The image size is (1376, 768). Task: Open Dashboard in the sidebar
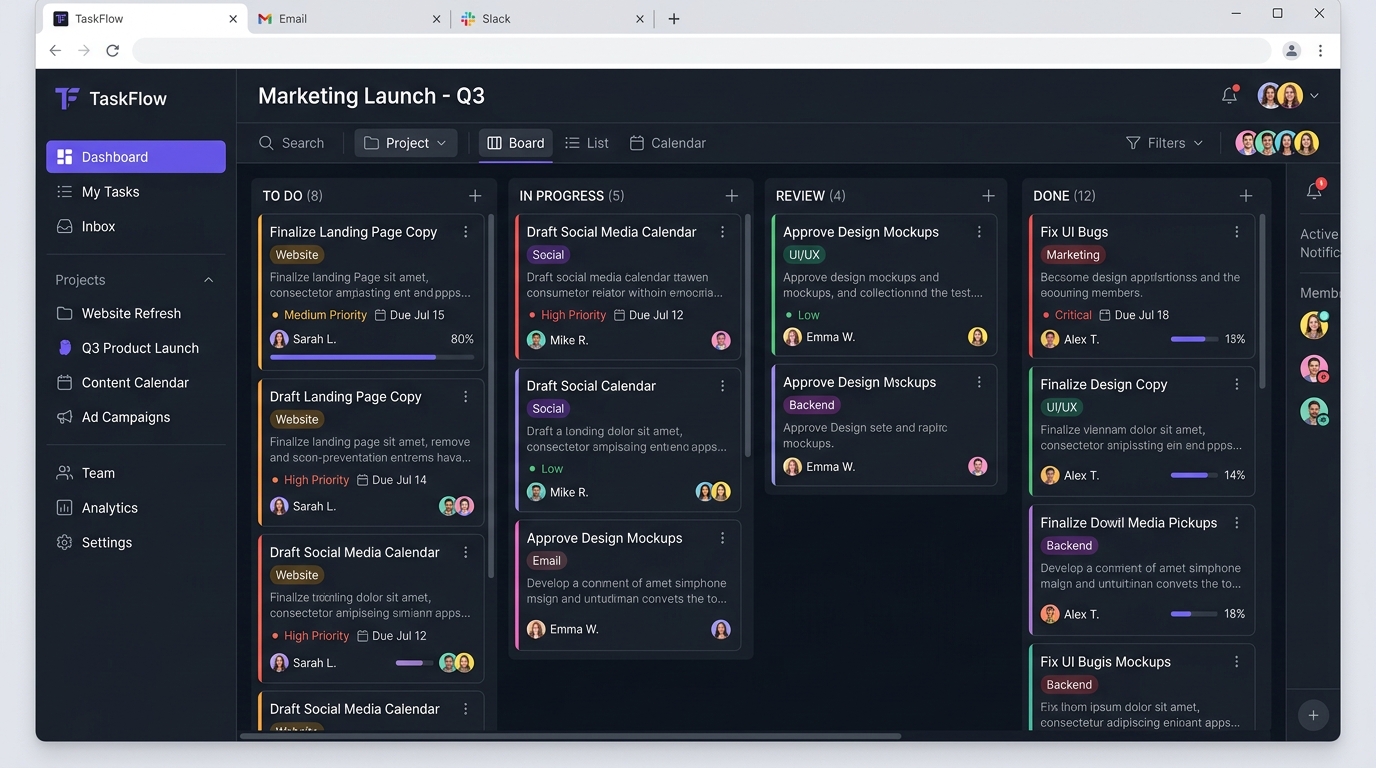click(136, 157)
